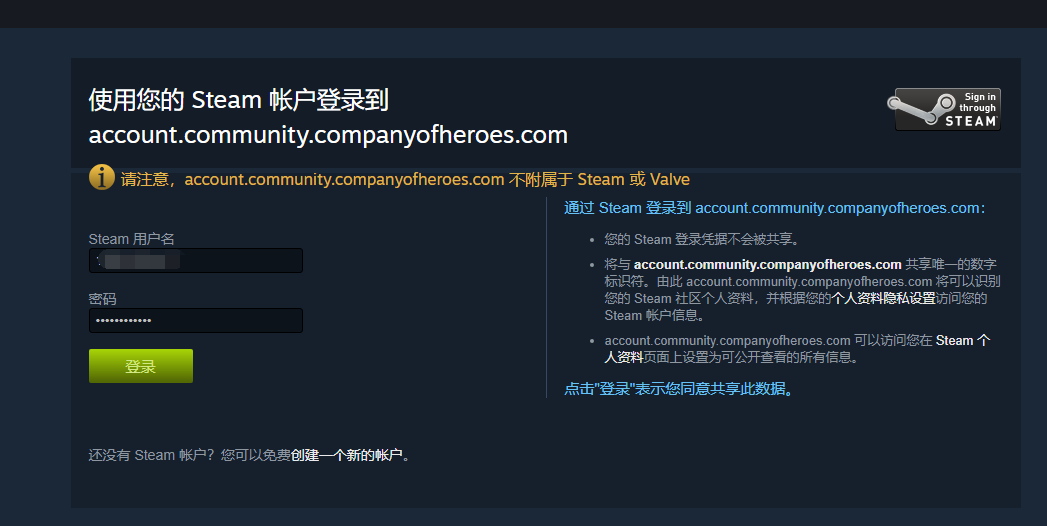Click the 可以访问您在 text in third bullet
The height and width of the screenshot is (526, 1047).
pyautogui.click(x=893, y=341)
